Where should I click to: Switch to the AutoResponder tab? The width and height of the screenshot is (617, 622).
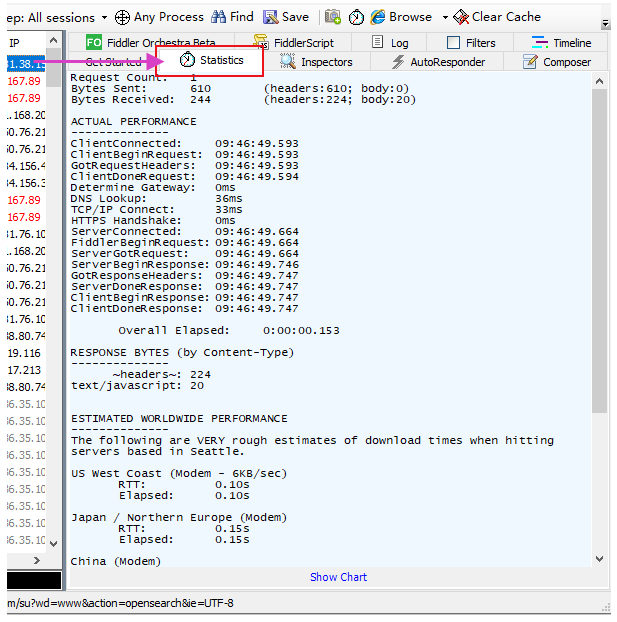pyautogui.click(x=438, y=62)
